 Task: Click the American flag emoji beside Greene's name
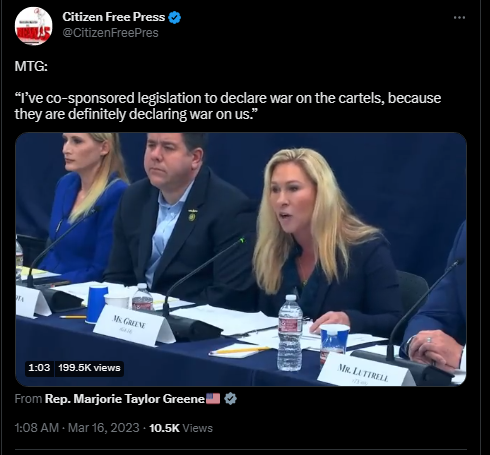pos(213,399)
